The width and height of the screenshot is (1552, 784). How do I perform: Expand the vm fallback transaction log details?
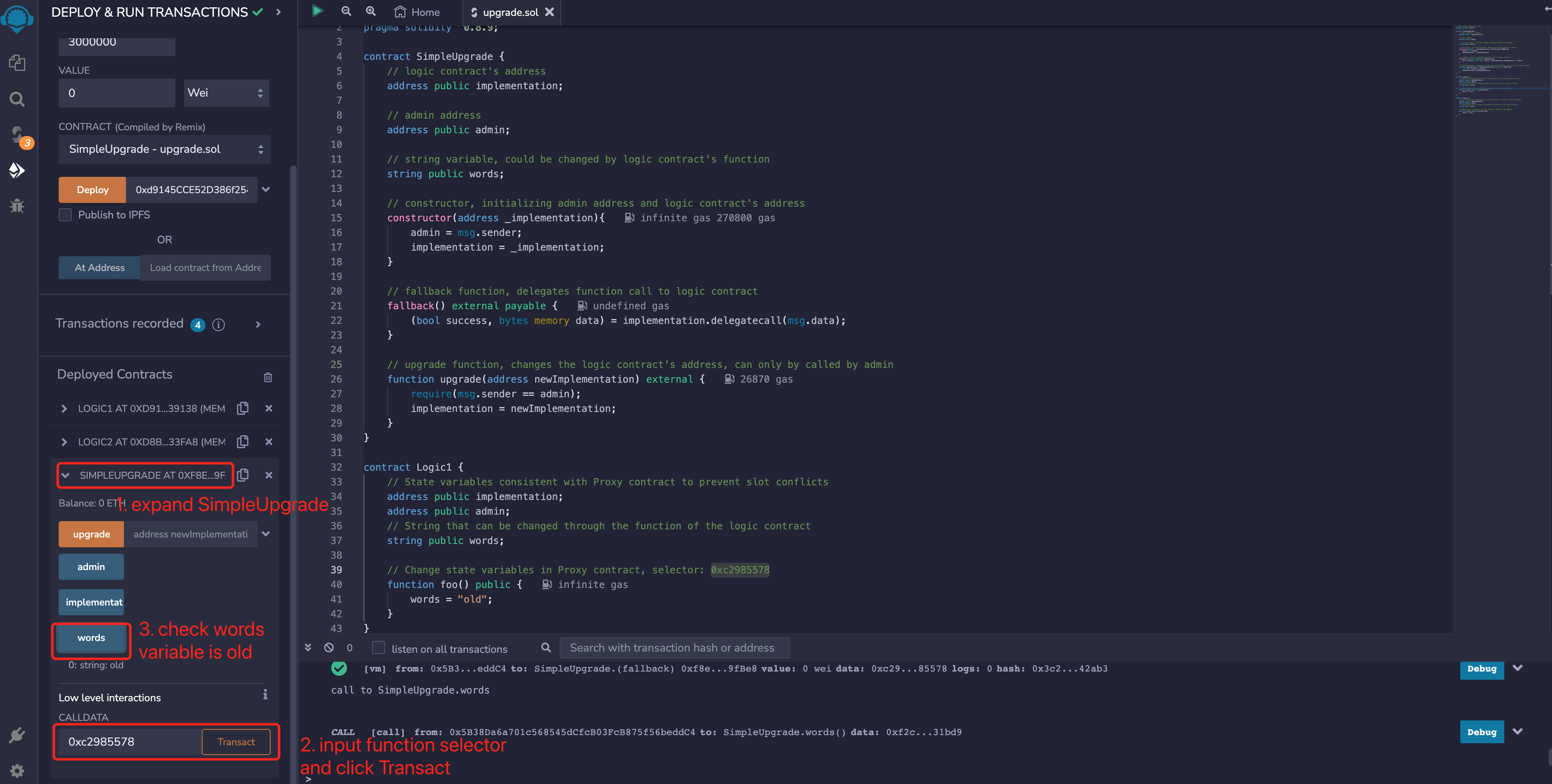pos(1518,668)
